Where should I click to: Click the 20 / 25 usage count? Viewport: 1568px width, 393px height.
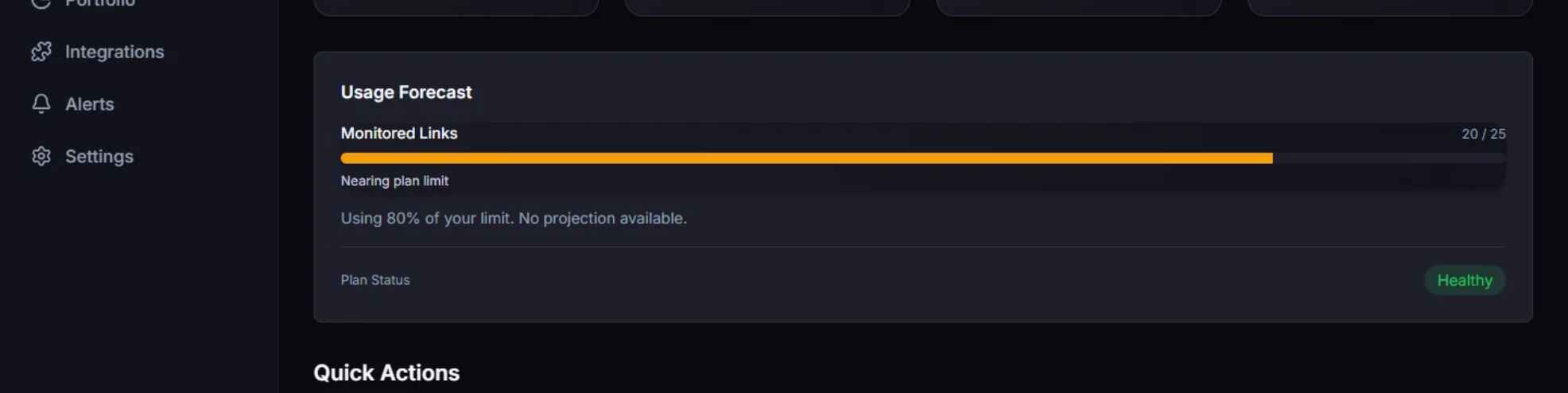[1483, 134]
